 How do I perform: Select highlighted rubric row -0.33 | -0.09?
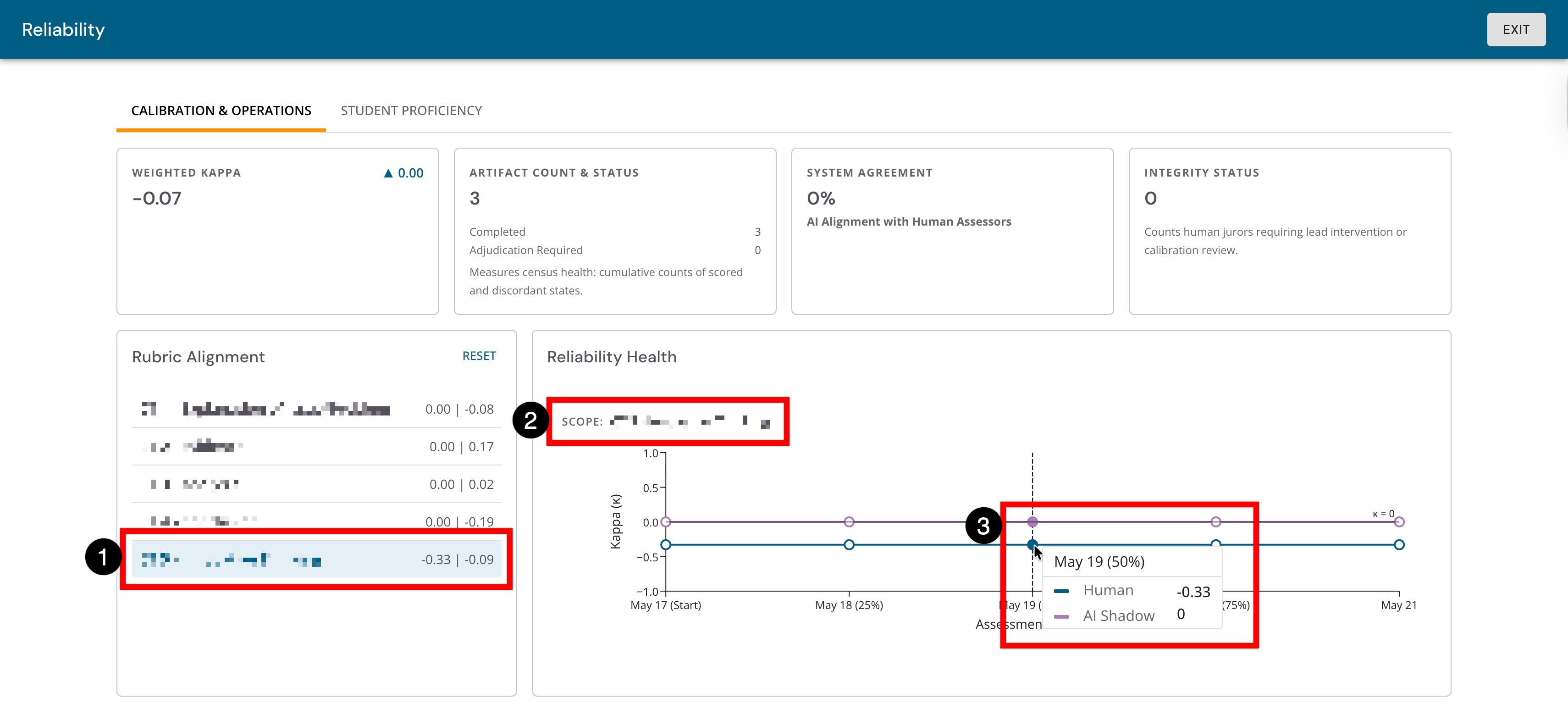(x=316, y=559)
